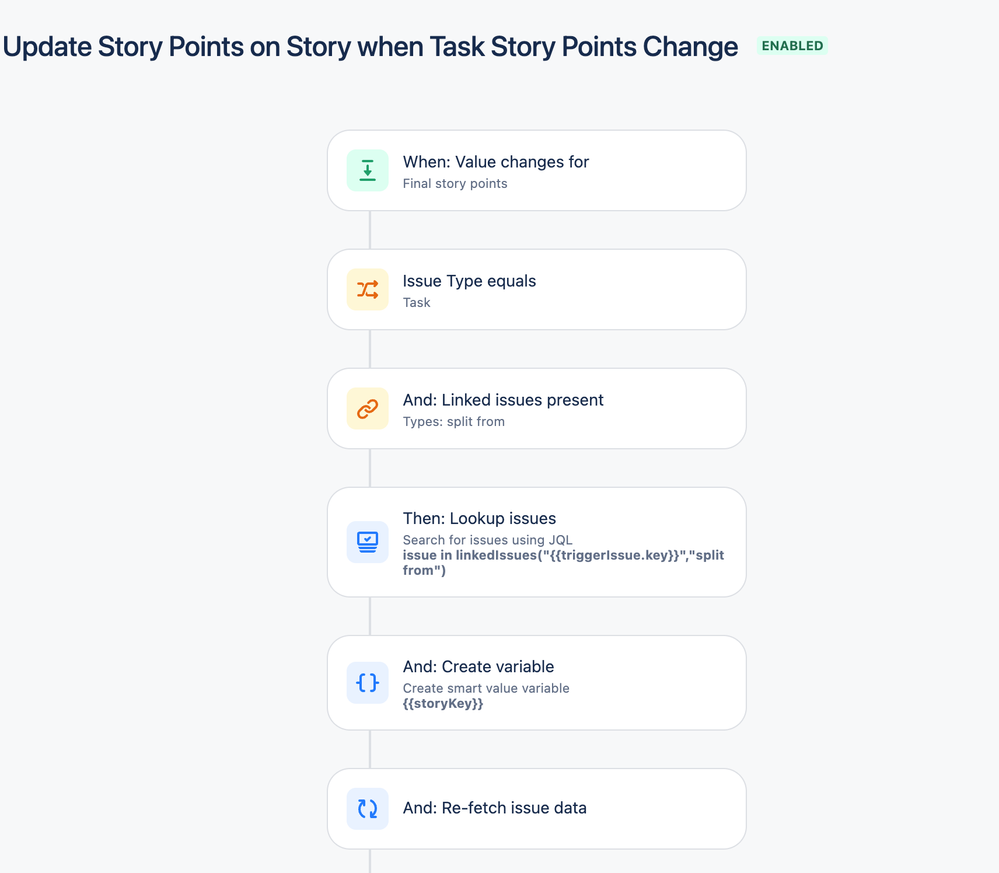Click the JQL linkedIssues query text
Screen dimensions: 999x873
coord(563,563)
